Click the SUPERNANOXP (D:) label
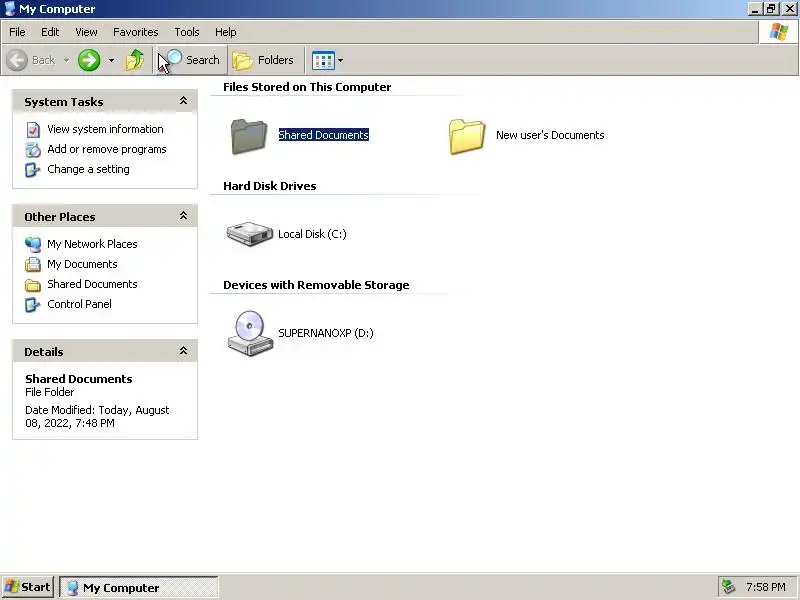The width and height of the screenshot is (800, 600). (x=326, y=333)
